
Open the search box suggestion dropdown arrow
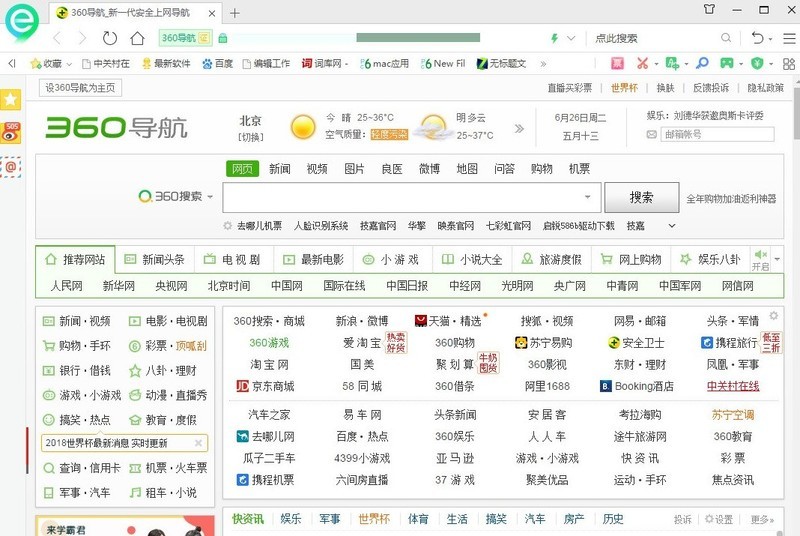click(x=587, y=197)
